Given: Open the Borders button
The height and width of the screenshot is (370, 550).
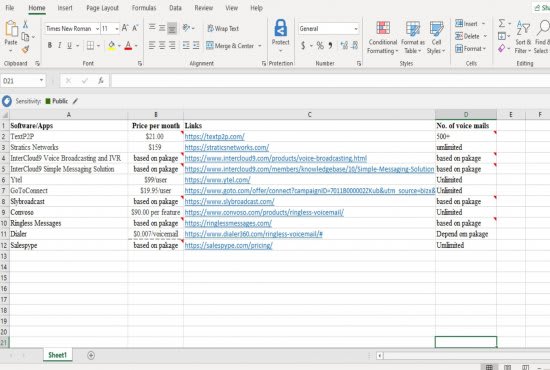Looking at the screenshot, I should coord(90,45).
